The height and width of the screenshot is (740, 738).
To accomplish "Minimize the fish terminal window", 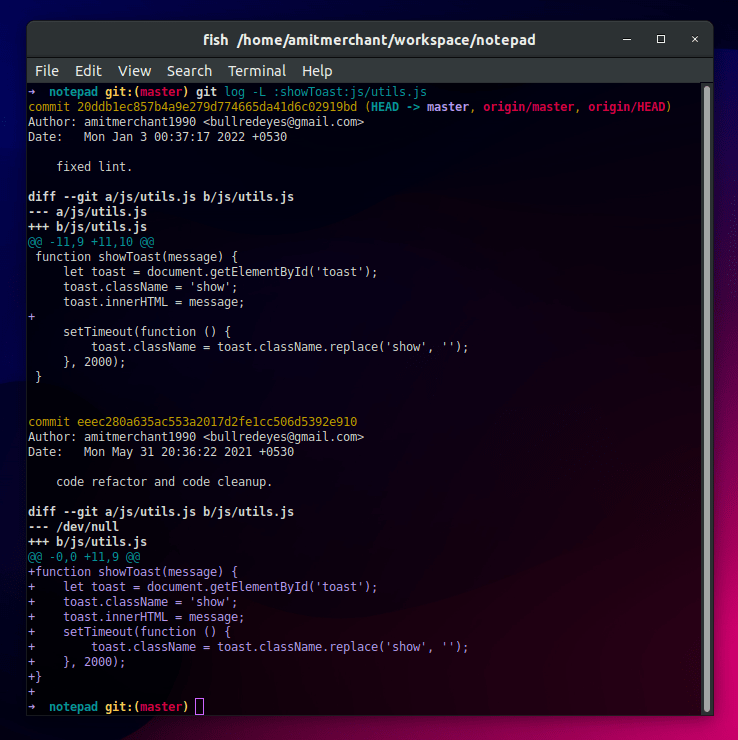I will click(627, 40).
